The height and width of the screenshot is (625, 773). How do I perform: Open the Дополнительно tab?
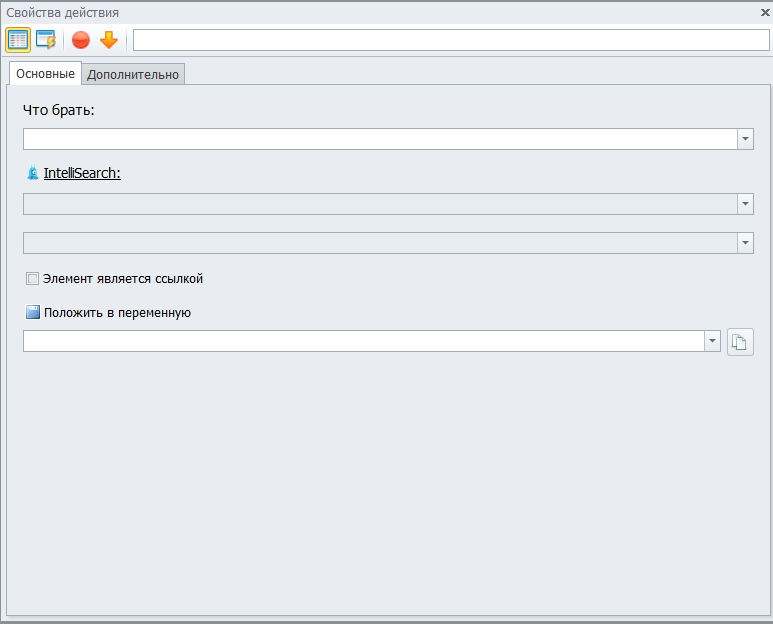point(133,74)
